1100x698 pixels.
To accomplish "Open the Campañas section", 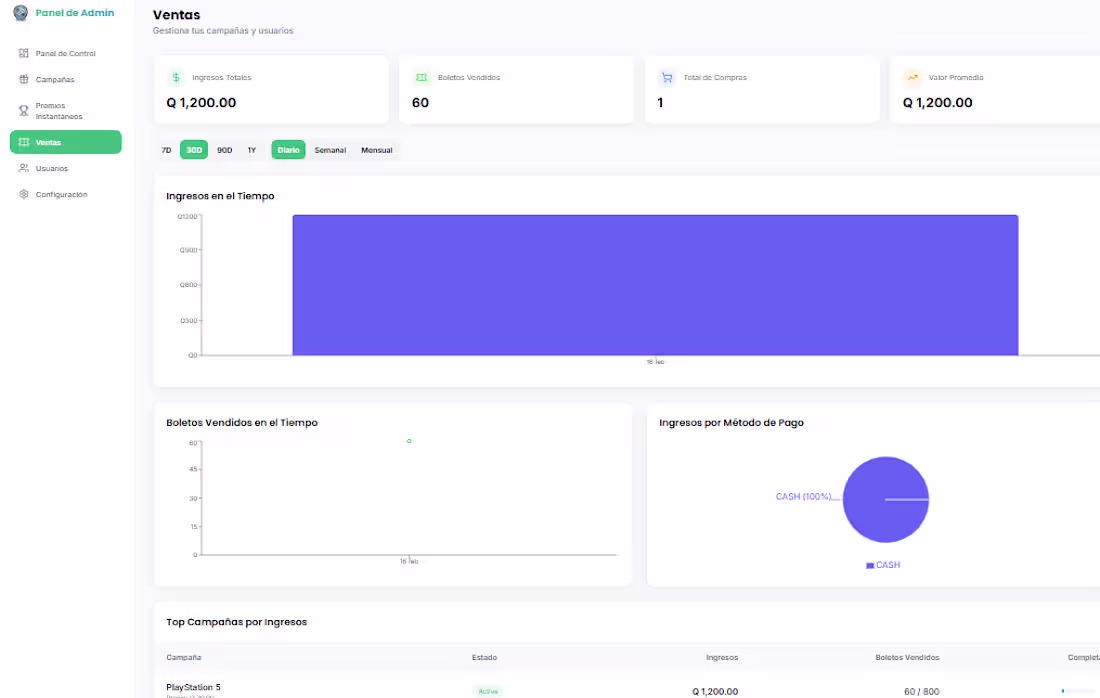I will pyautogui.click(x=65, y=79).
